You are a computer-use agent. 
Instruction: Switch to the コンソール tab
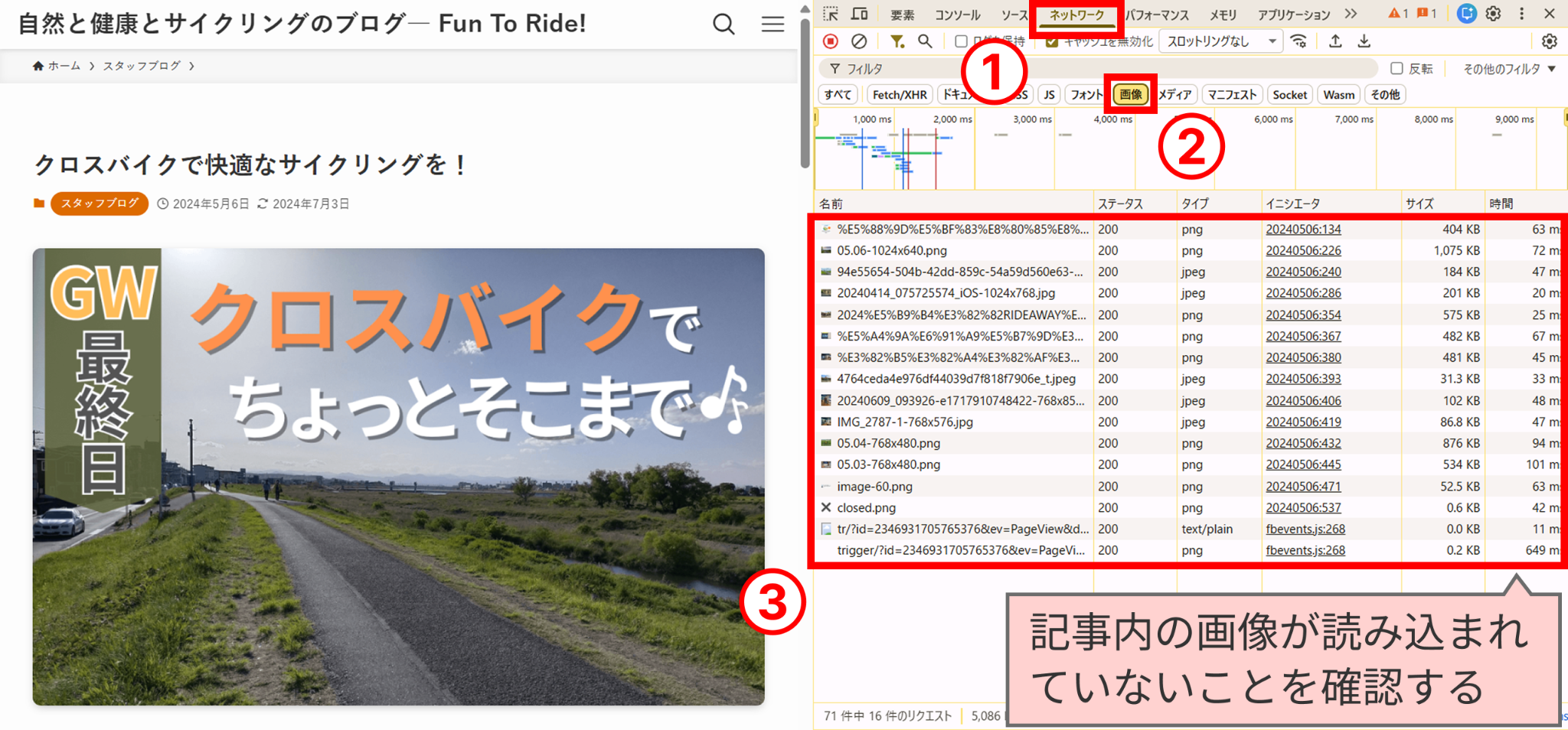pyautogui.click(x=958, y=13)
